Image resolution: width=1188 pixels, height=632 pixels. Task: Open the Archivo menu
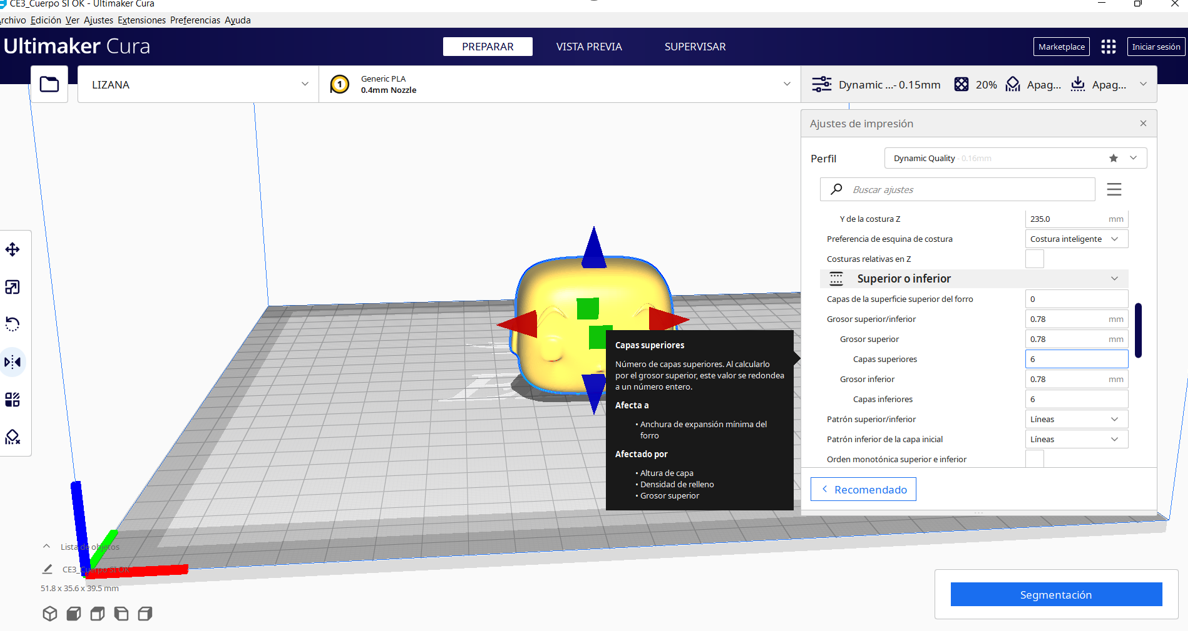pos(12,20)
